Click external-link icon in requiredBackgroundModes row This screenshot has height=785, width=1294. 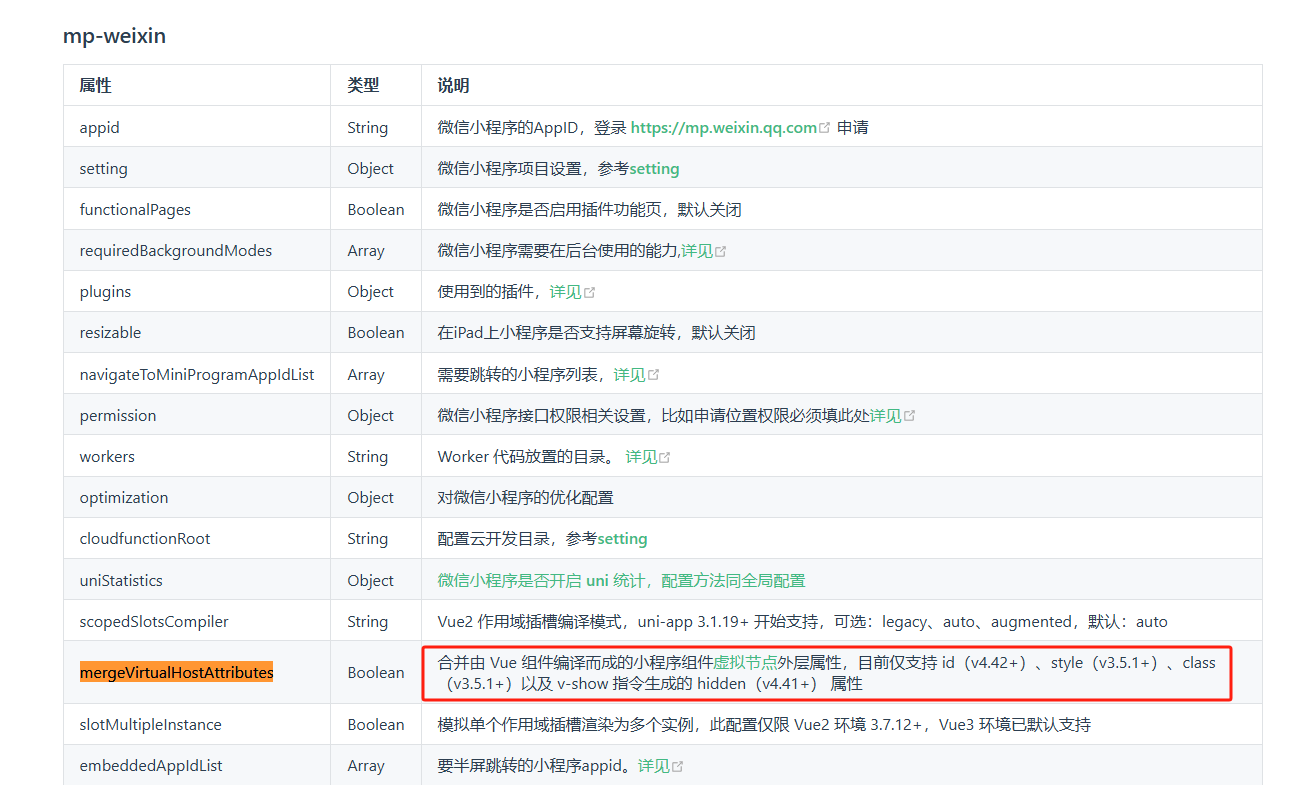click(721, 251)
